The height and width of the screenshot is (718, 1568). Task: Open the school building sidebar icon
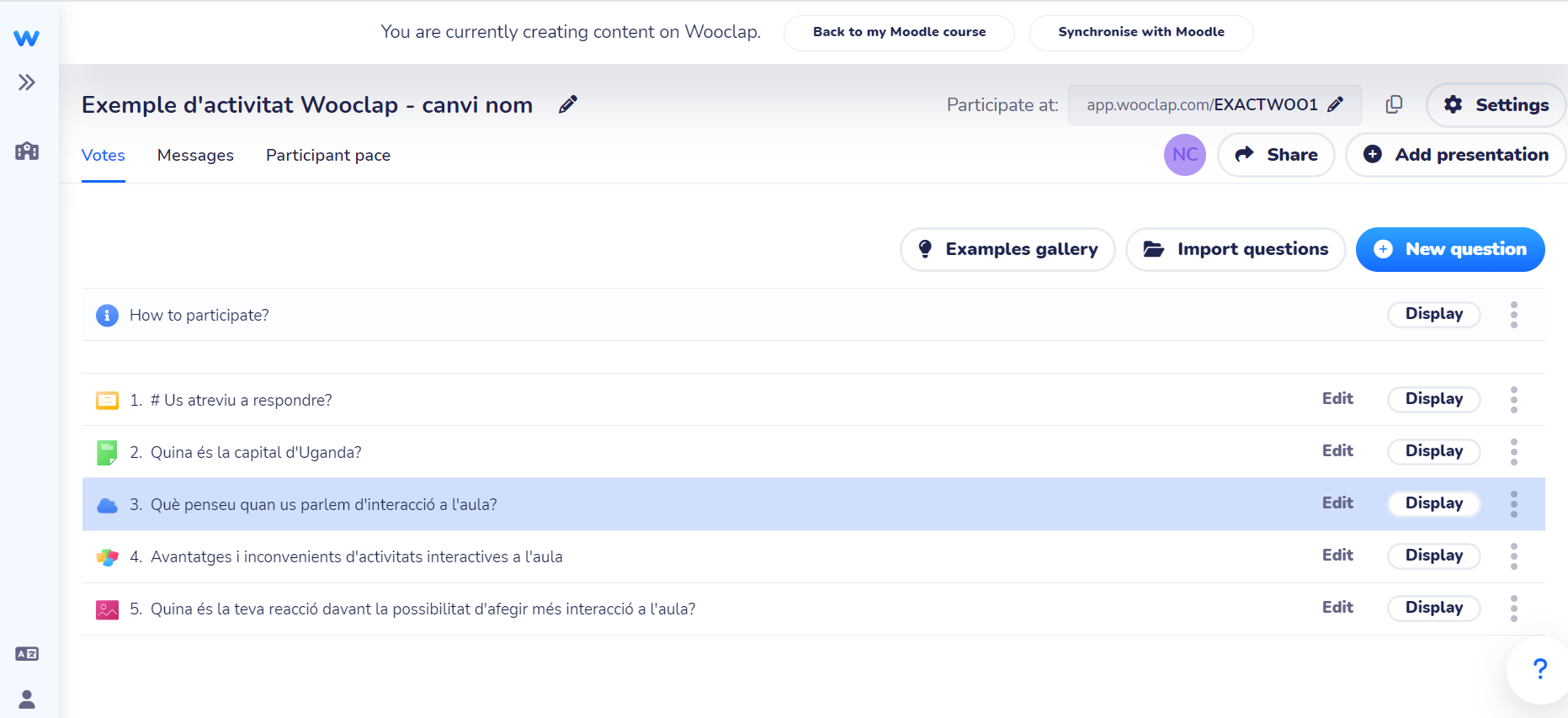tap(27, 152)
